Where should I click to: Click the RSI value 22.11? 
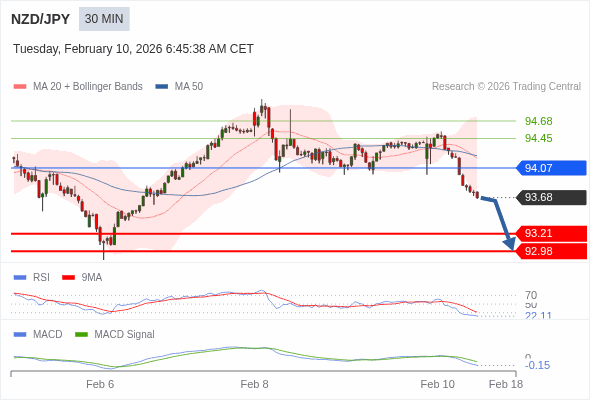coord(538,315)
